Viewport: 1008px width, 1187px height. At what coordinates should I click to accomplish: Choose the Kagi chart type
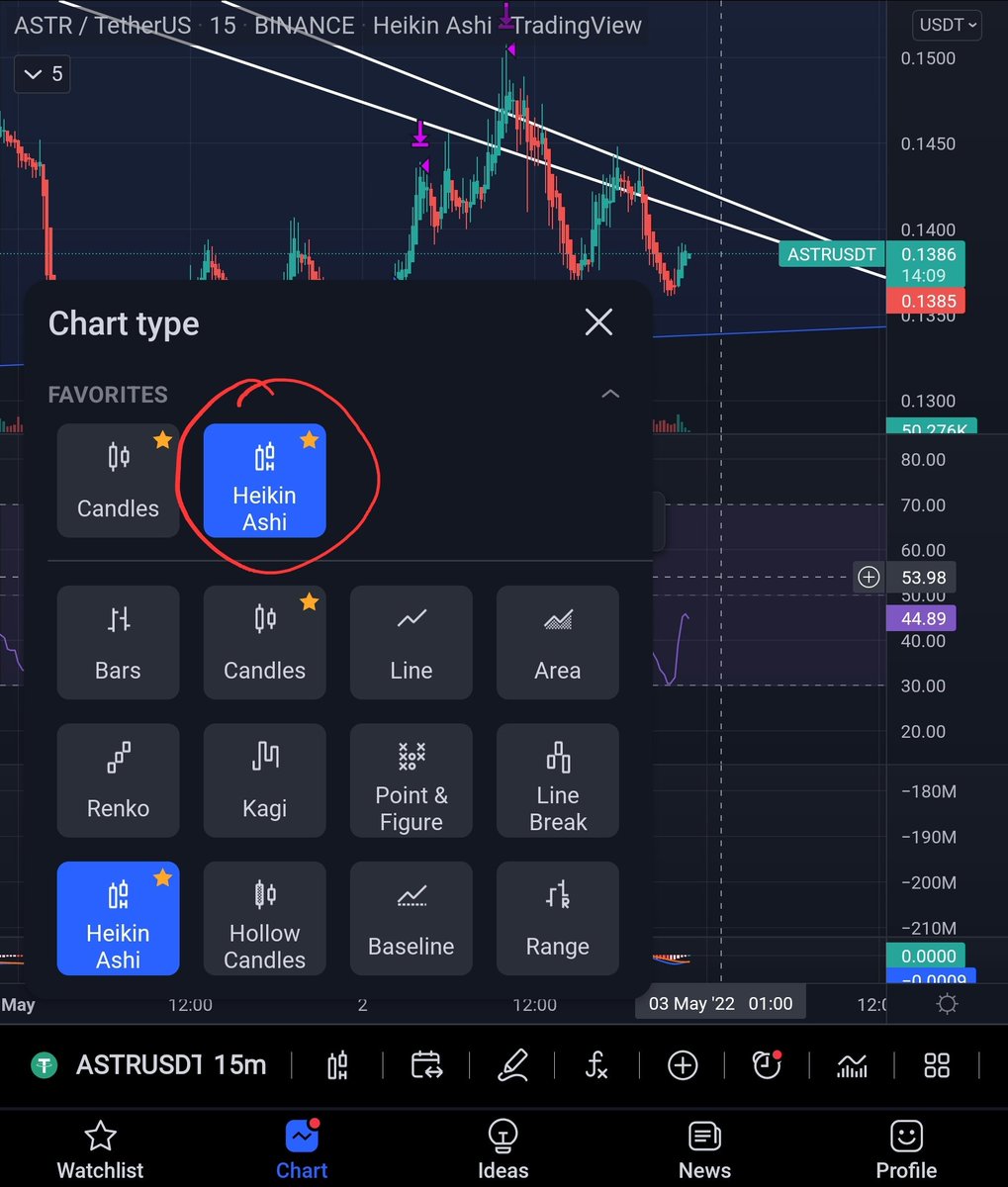[264, 780]
